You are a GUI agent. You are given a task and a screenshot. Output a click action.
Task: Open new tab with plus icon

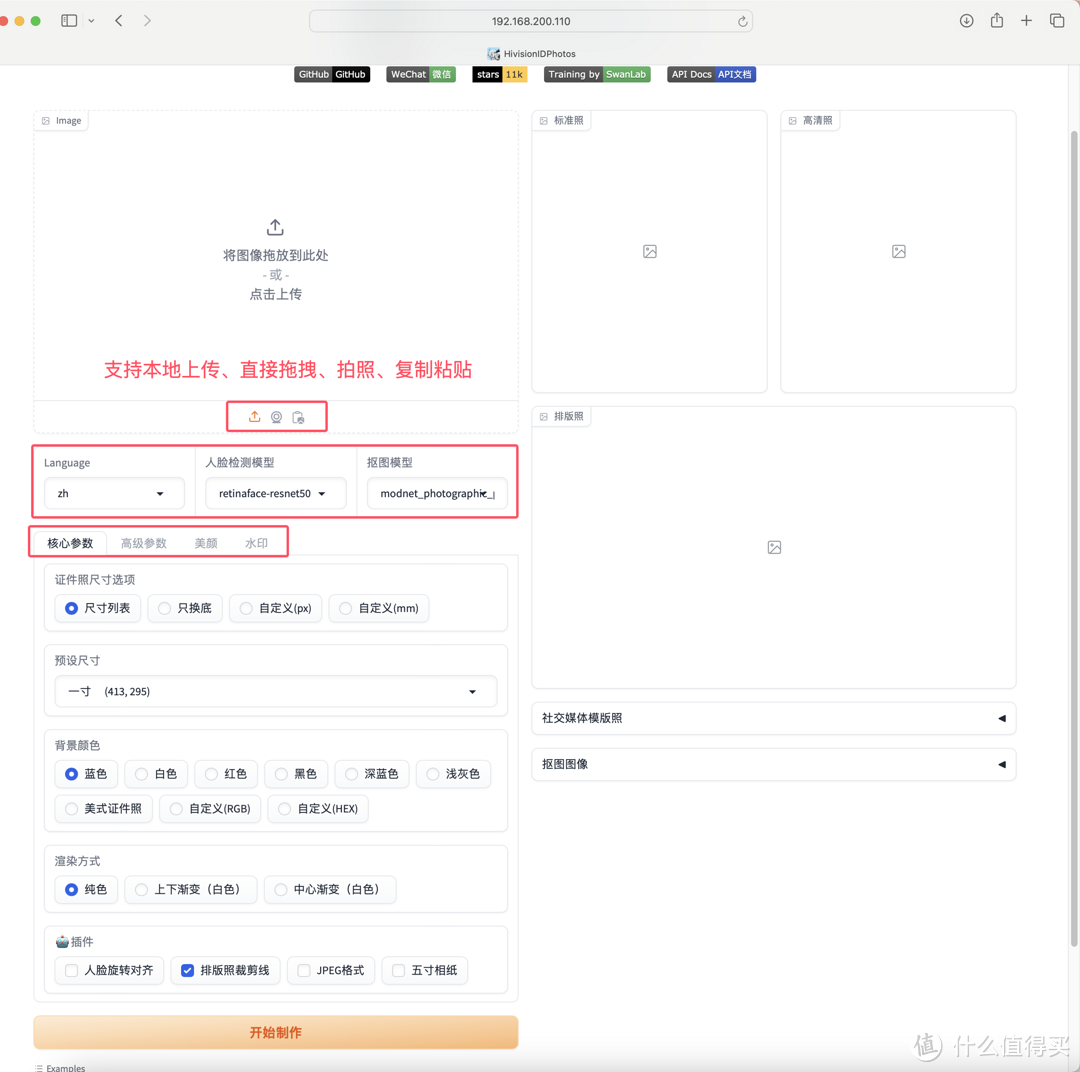point(1026,21)
